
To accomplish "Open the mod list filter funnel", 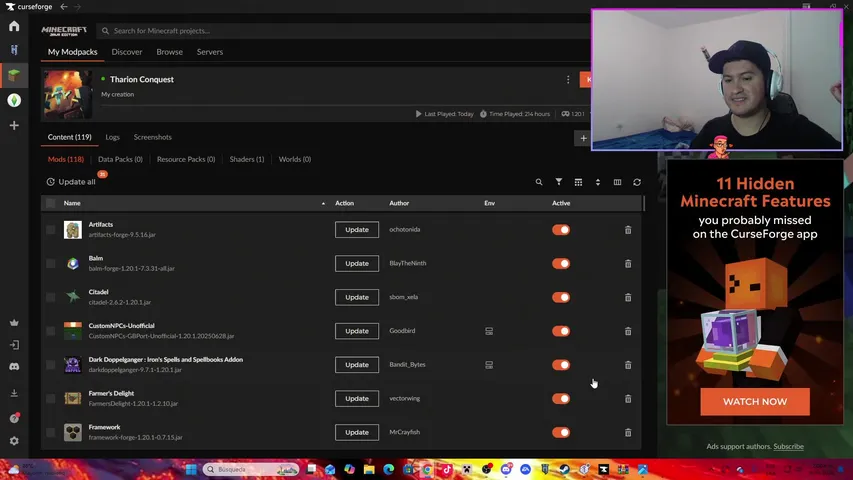I will 559,182.
